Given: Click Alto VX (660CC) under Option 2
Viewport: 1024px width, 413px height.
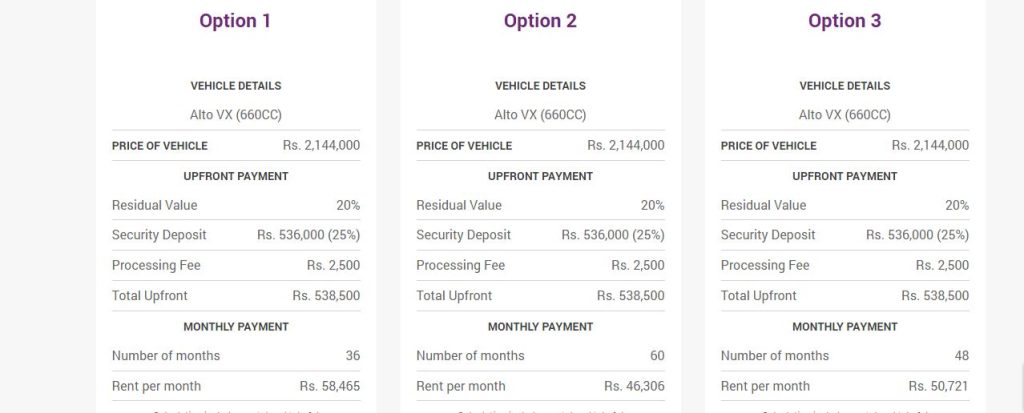Looking at the screenshot, I should [x=540, y=115].
